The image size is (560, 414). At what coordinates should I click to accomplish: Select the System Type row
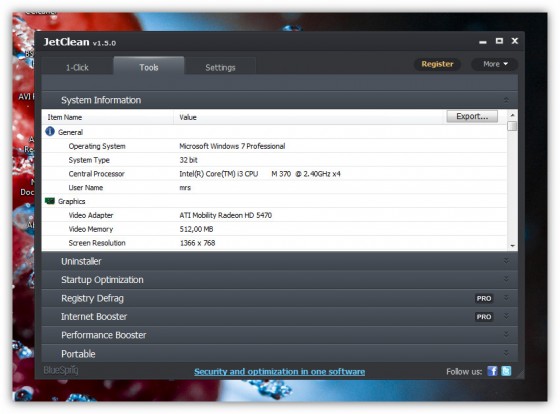pyautogui.click(x=274, y=160)
